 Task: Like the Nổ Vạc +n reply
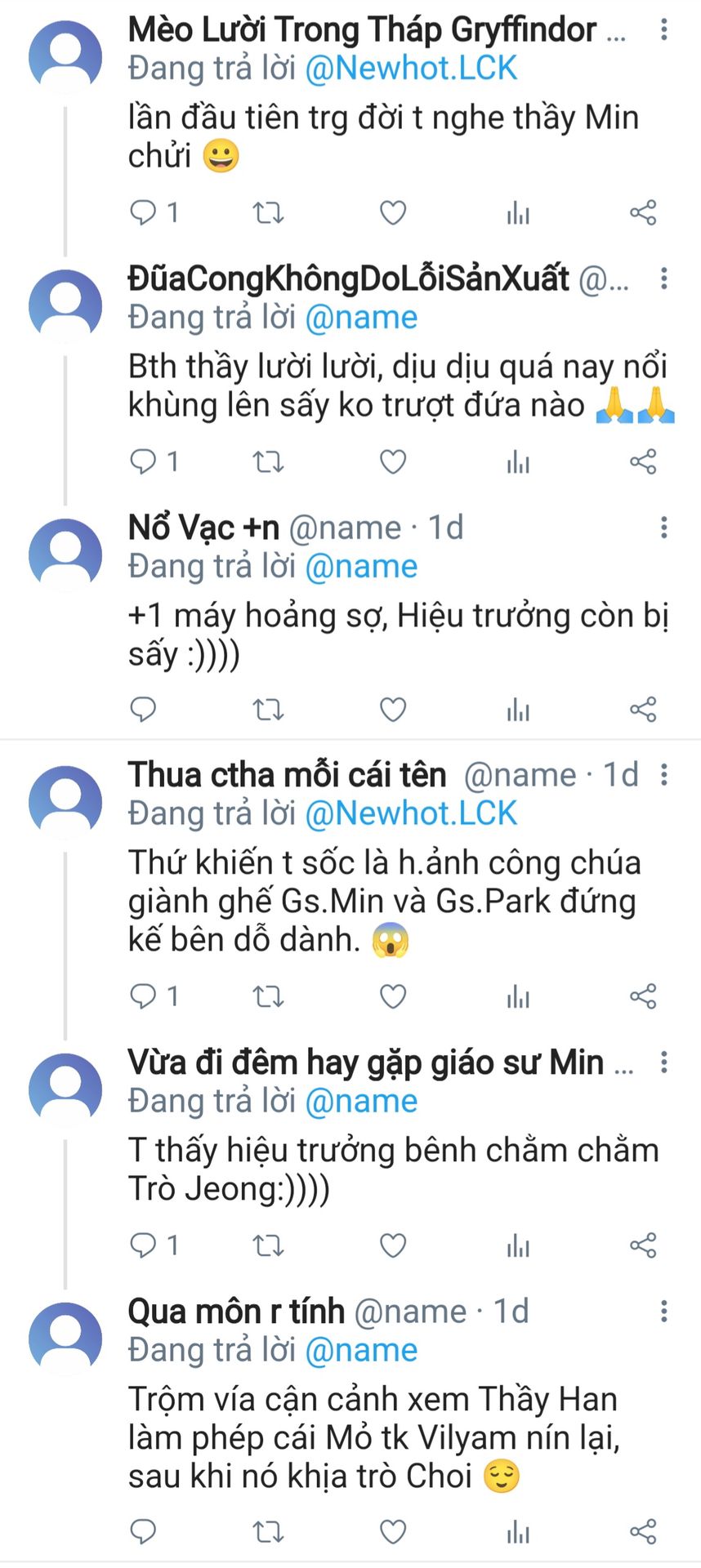click(393, 710)
